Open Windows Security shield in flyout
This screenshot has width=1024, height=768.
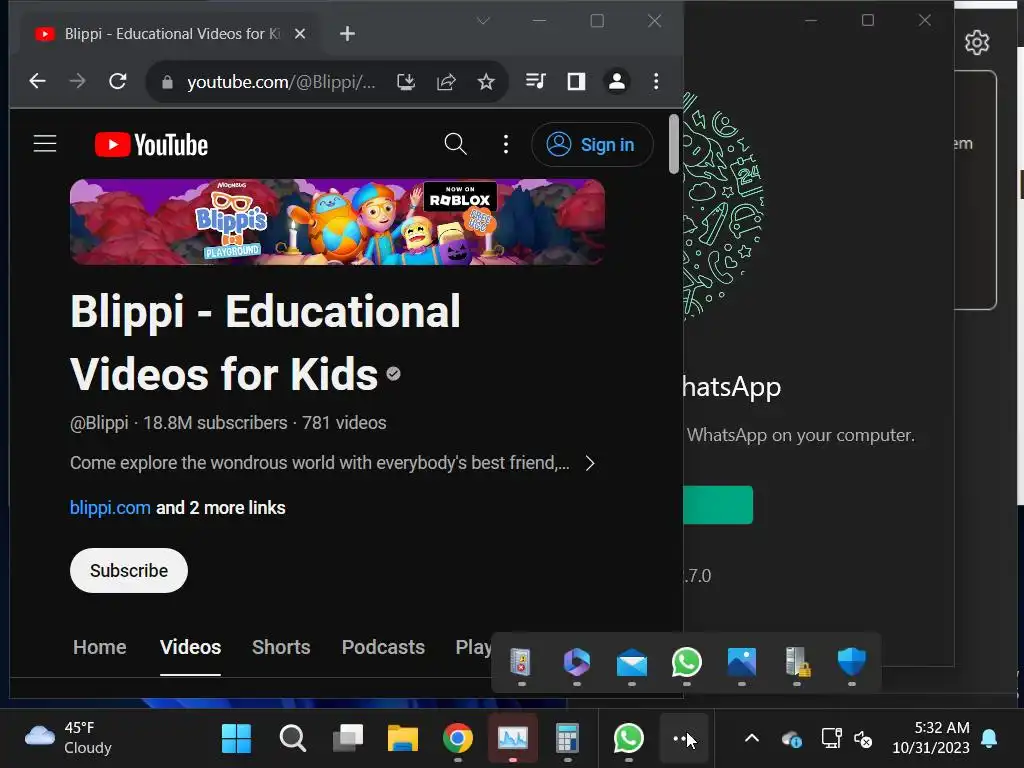[x=852, y=662]
